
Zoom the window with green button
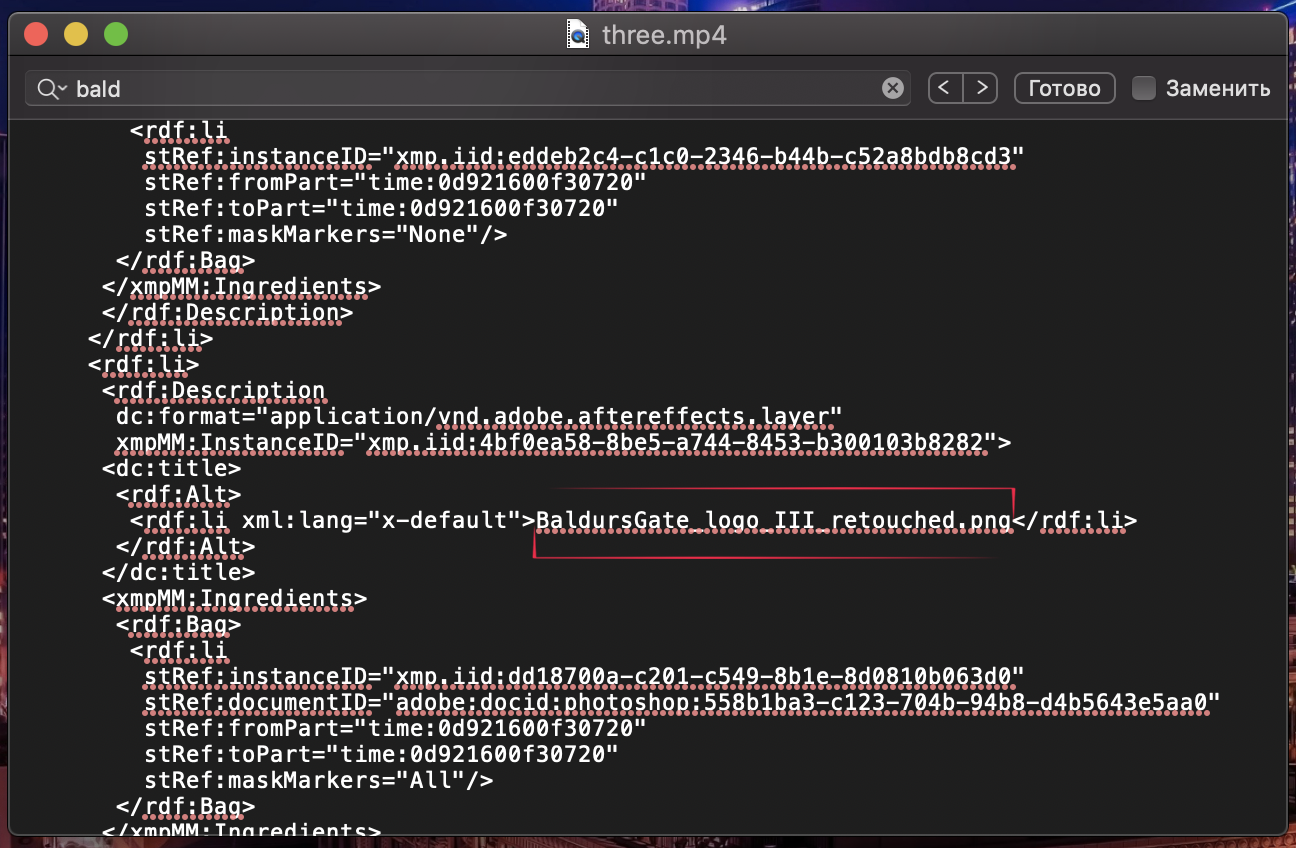point(116,35)
